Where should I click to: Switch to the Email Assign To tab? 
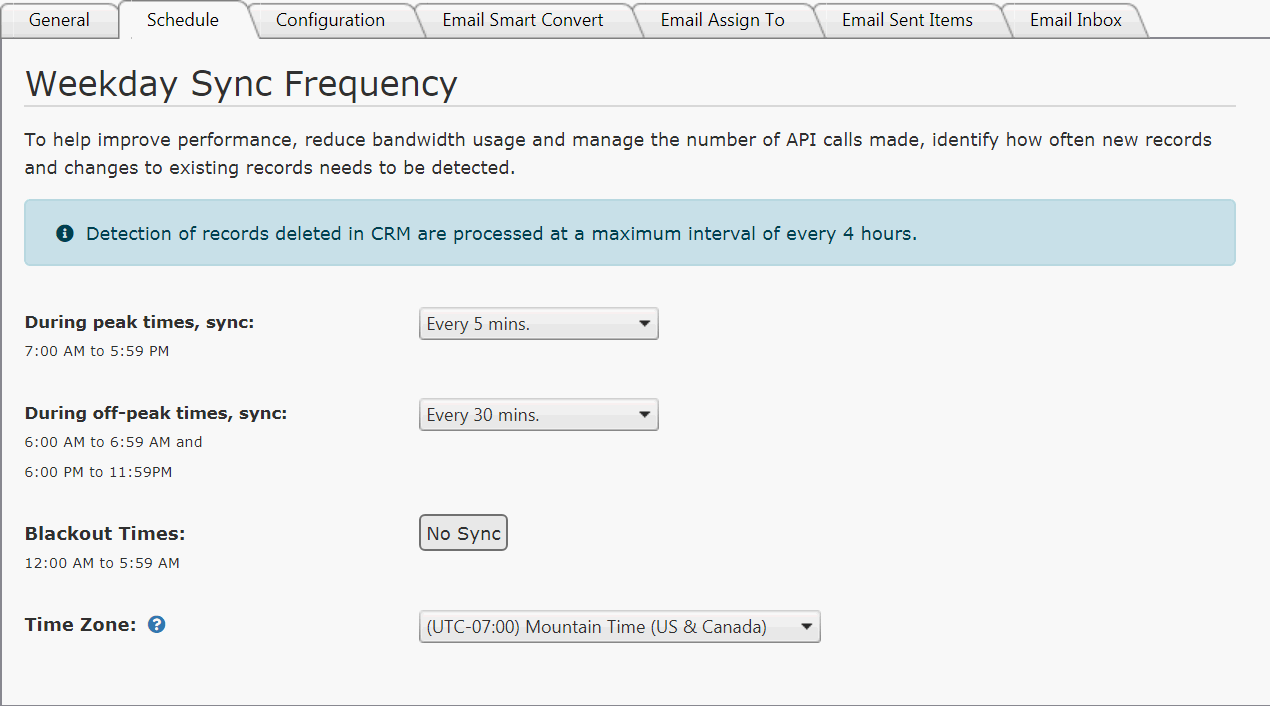click(723, 20)
